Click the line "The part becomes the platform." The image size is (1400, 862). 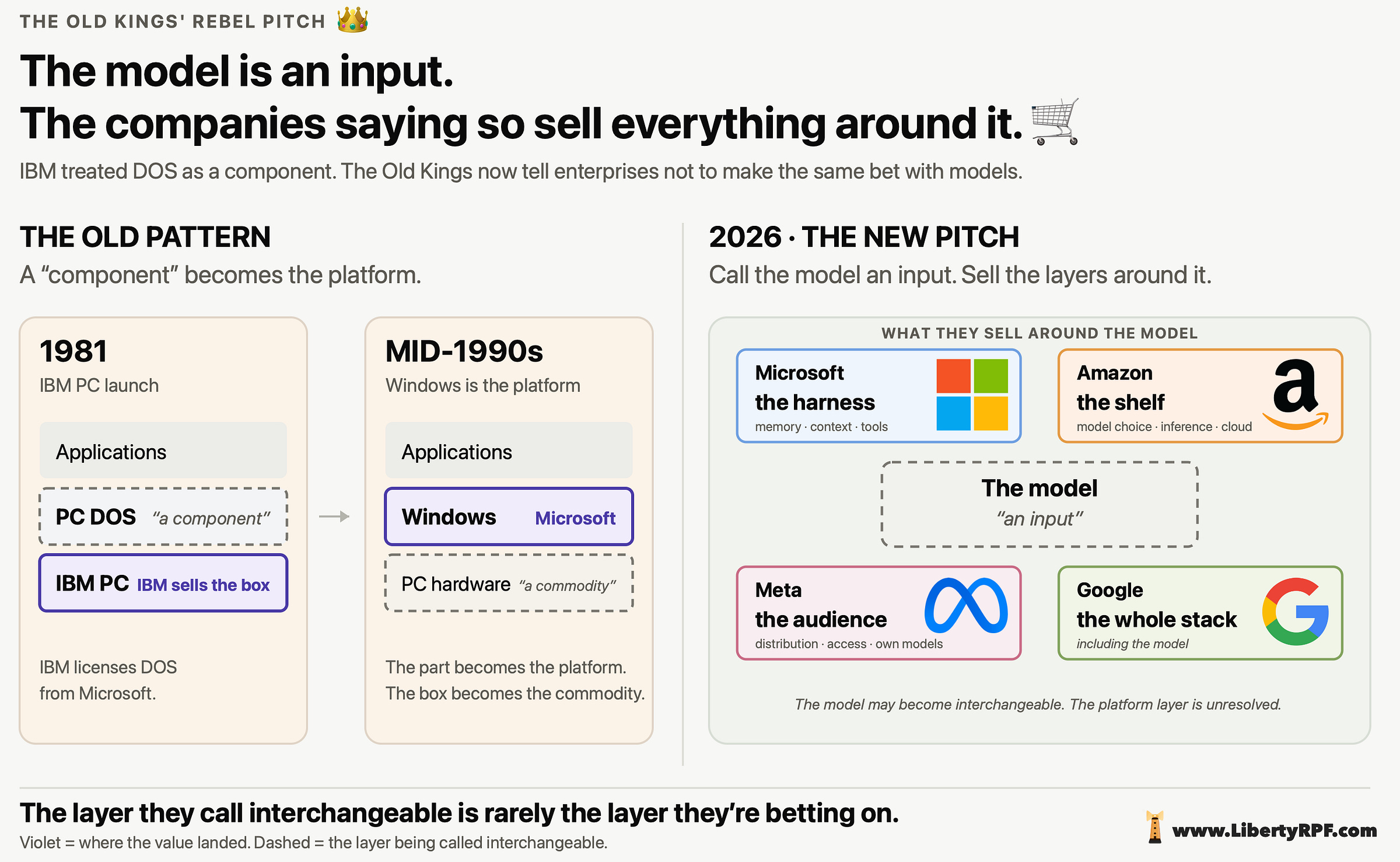506,667
